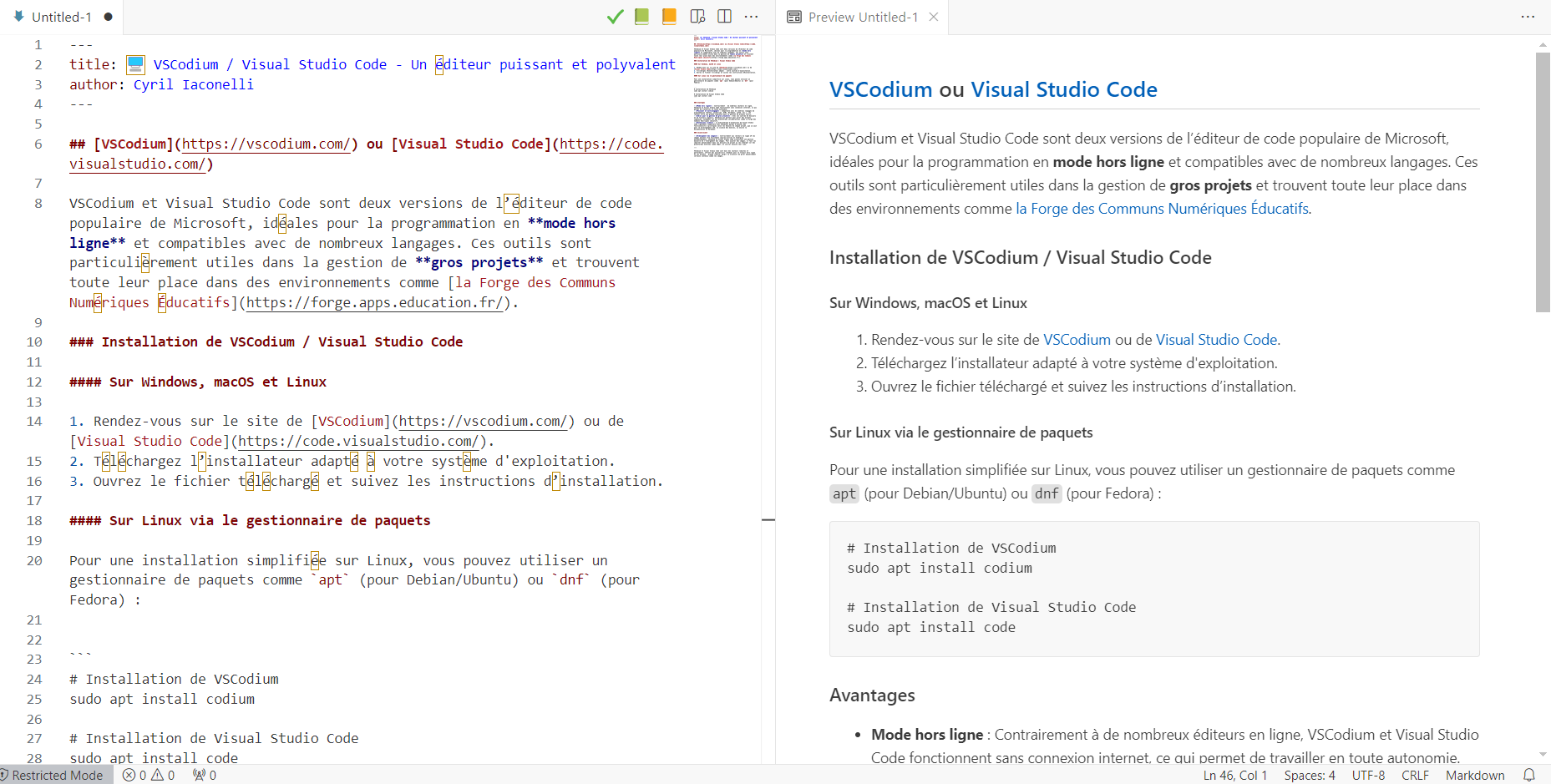Click Visual Studio Code link in step 1

[1216, 340]
